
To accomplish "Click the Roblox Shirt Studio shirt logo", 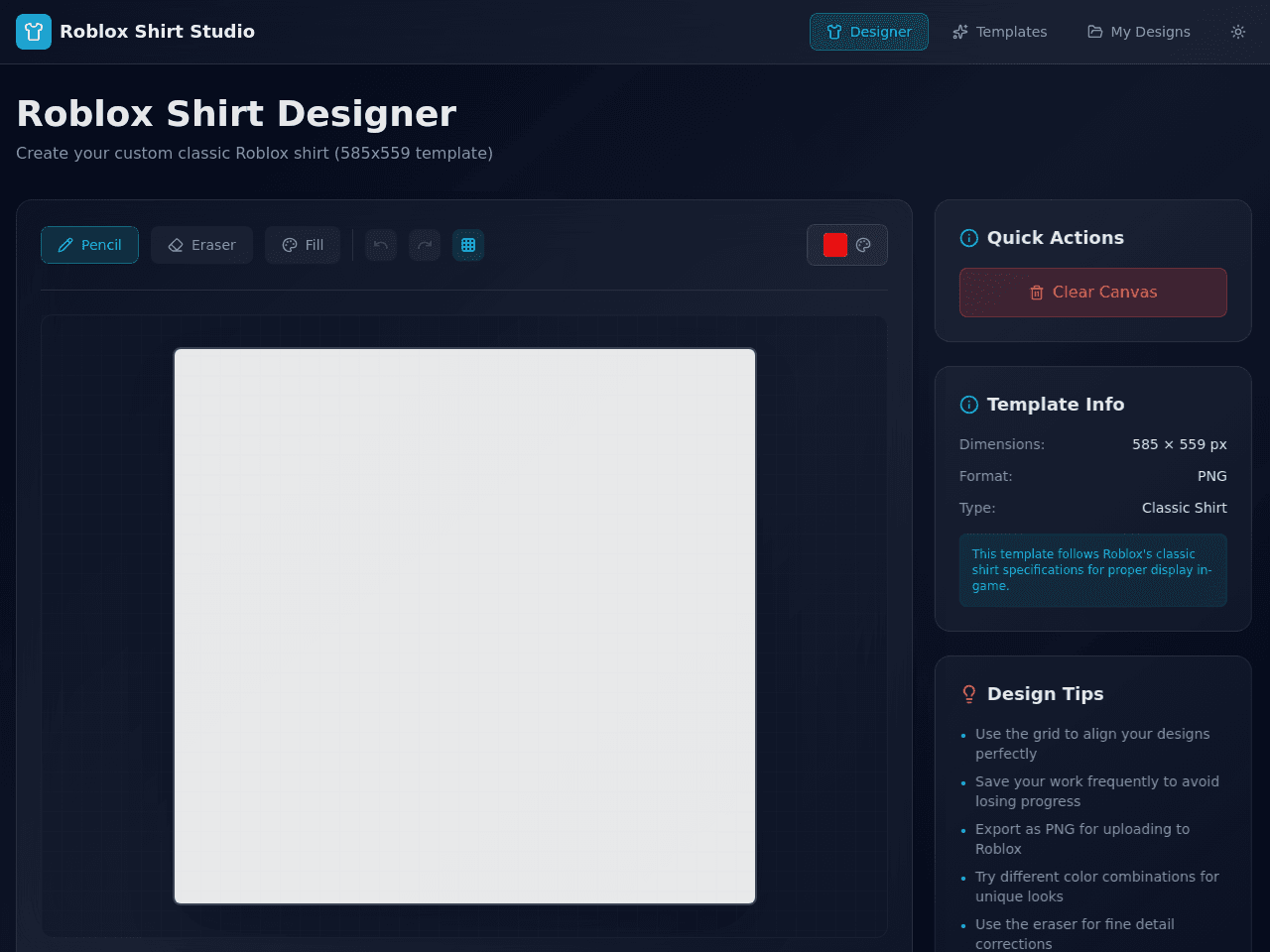I will (x=34, y=32).
